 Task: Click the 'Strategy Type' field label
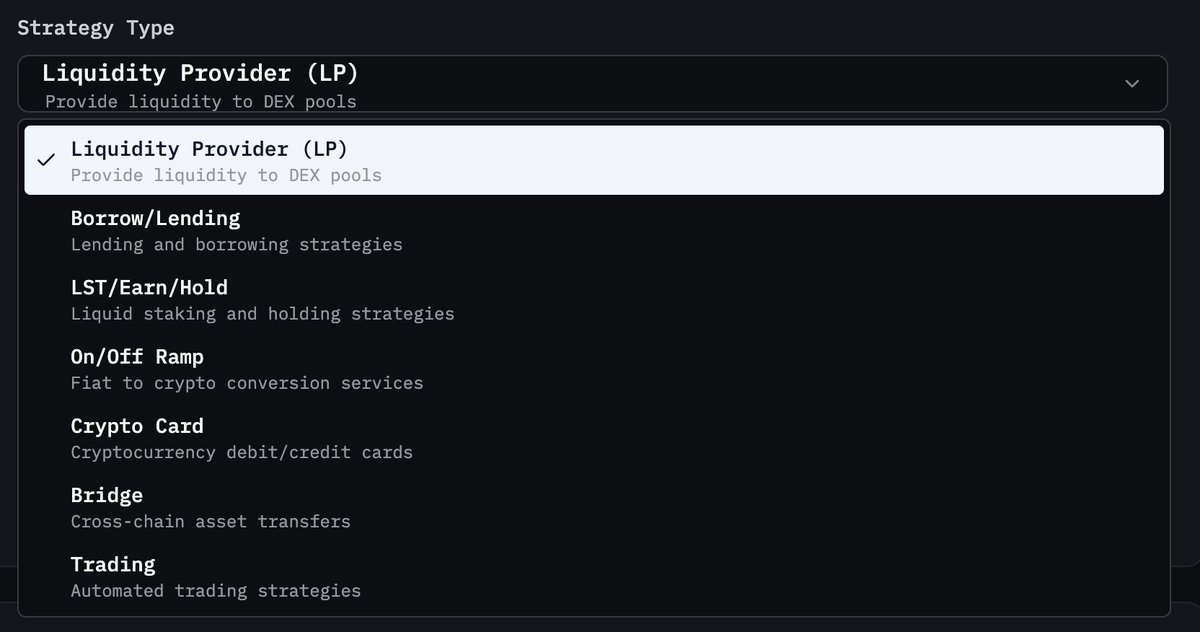tap(96, 28)
